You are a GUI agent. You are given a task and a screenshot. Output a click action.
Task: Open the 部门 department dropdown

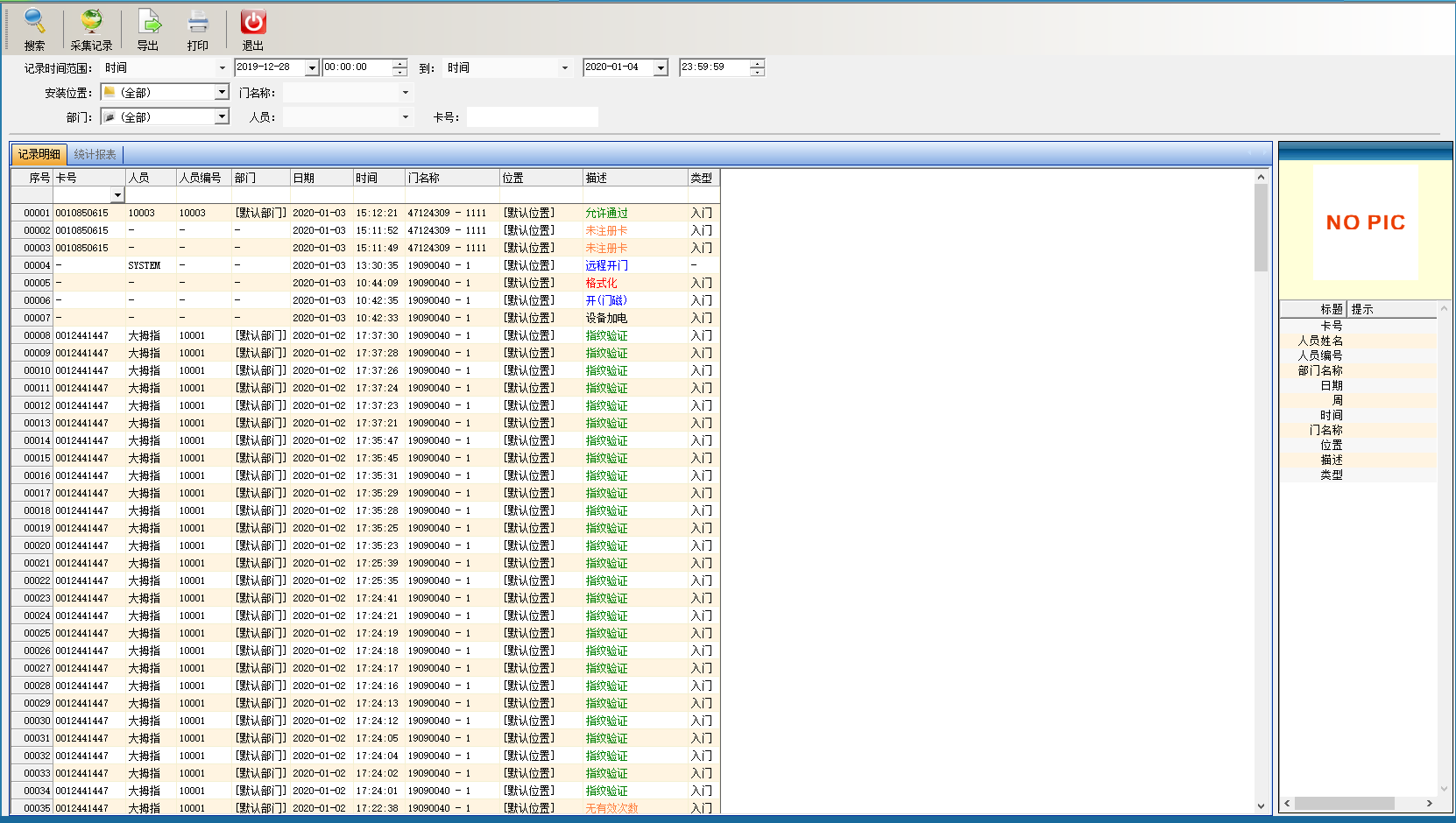[222, 116]
